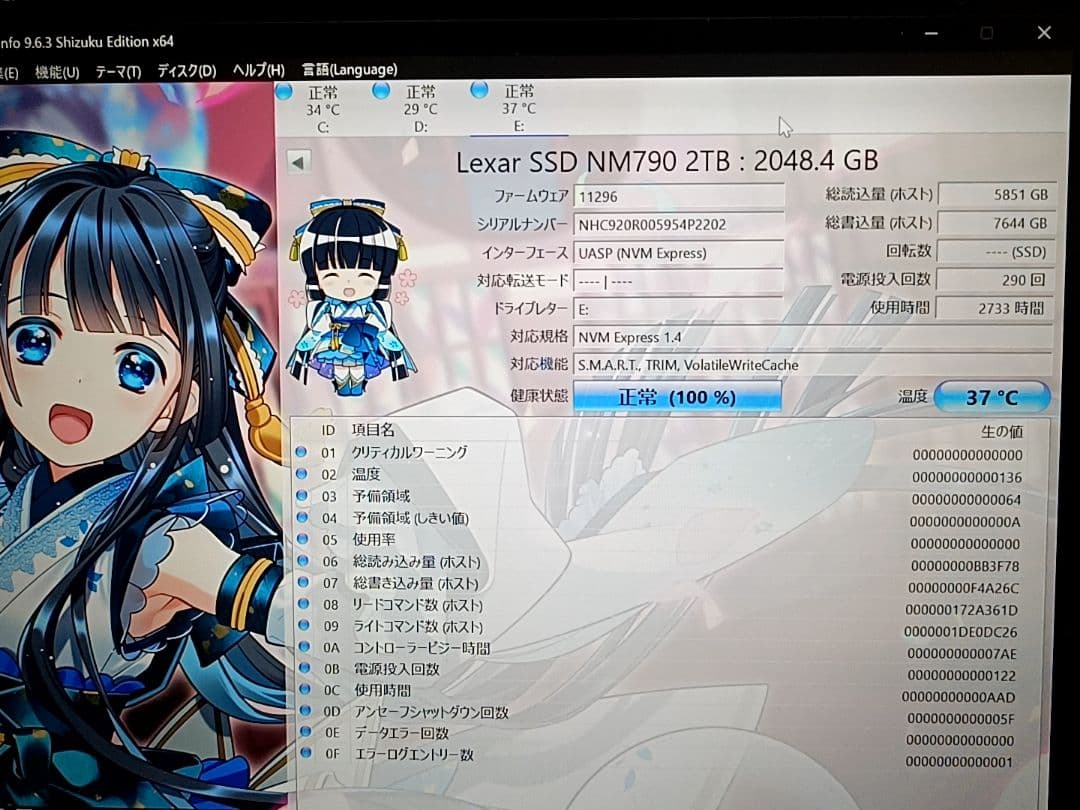Click the 生の値 column header
Image resolution: width=1080 pixels, height=810 pixels.
pyautogui.click(x=1001, y=432)
